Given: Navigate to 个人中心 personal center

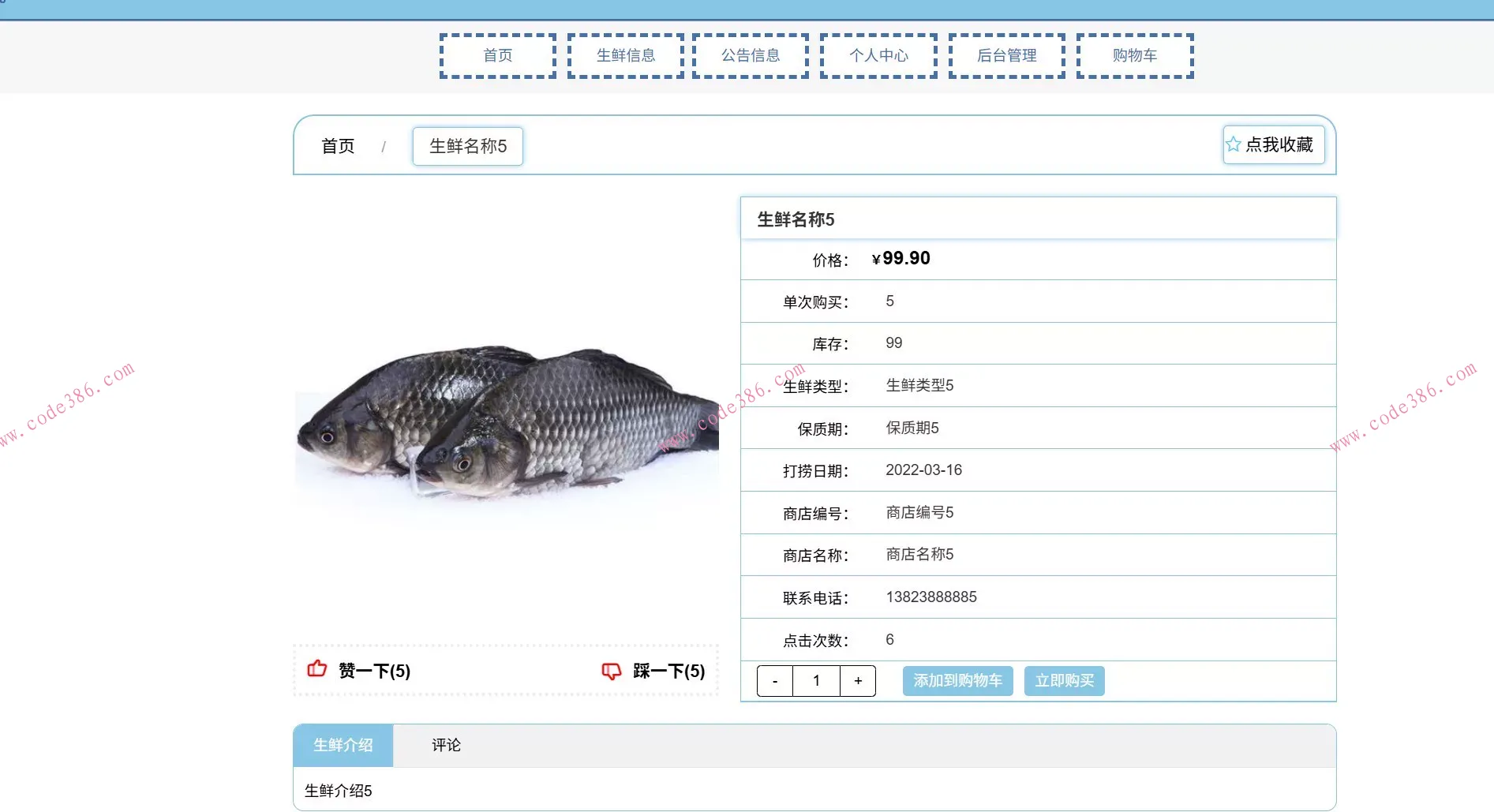Looking at the screenshot, I should 878,55.
